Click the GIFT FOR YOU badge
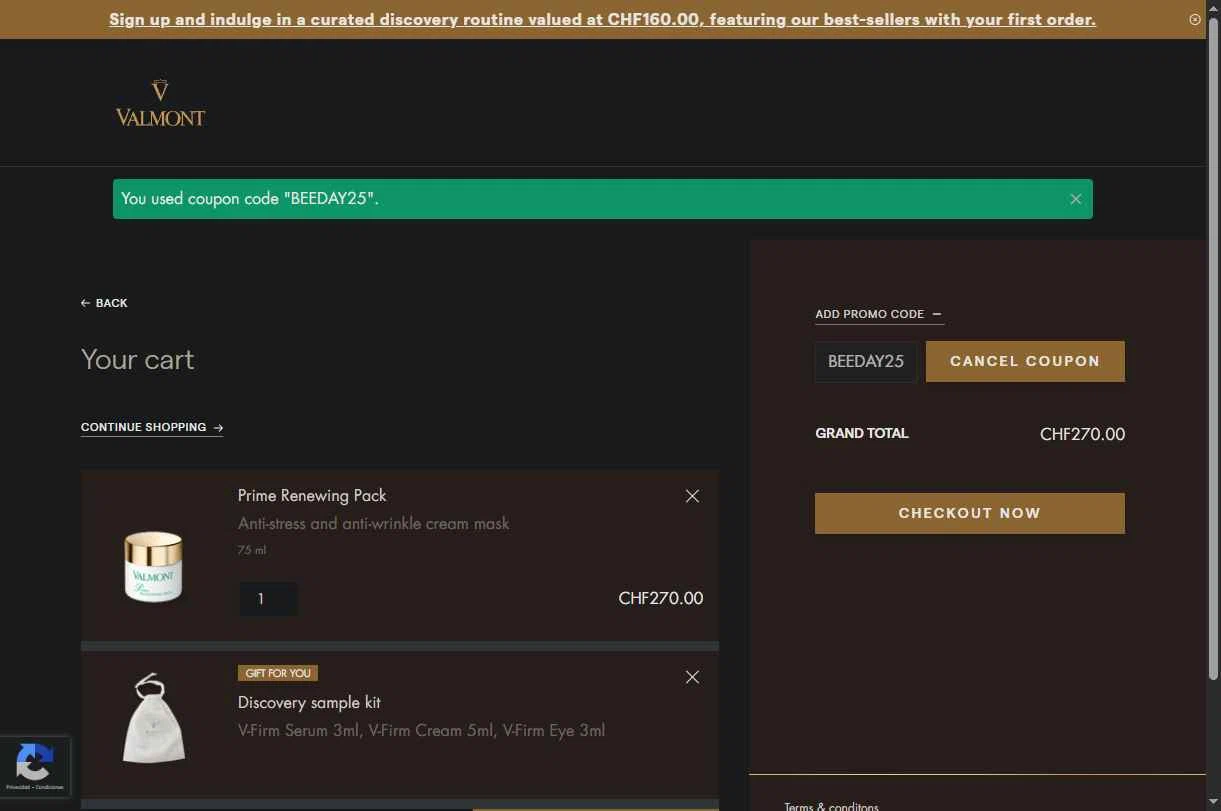1221x811 pixels. pyautogui.click(x=278, y=673)
